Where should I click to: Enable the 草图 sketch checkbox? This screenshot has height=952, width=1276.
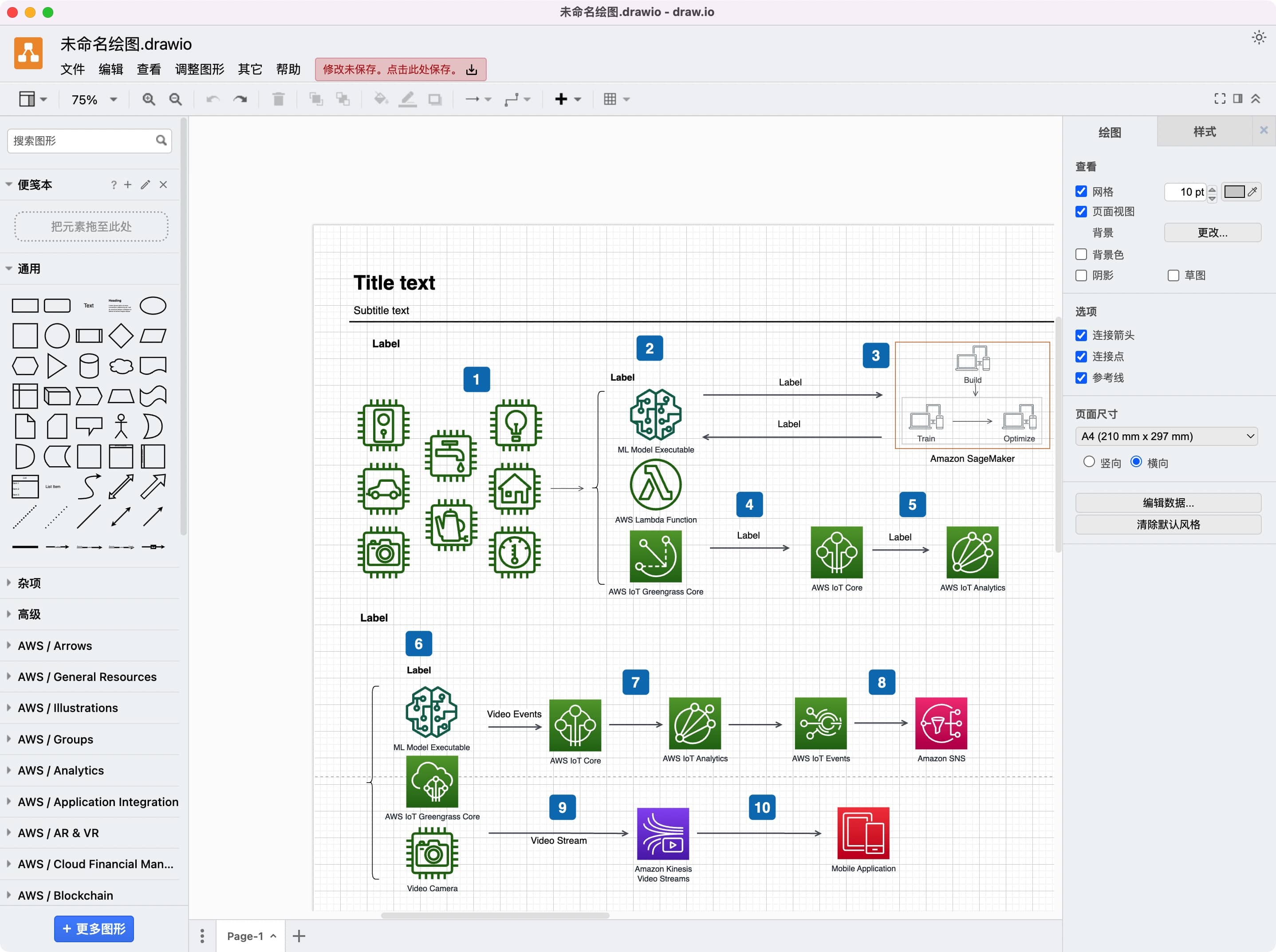(1174, 275)
